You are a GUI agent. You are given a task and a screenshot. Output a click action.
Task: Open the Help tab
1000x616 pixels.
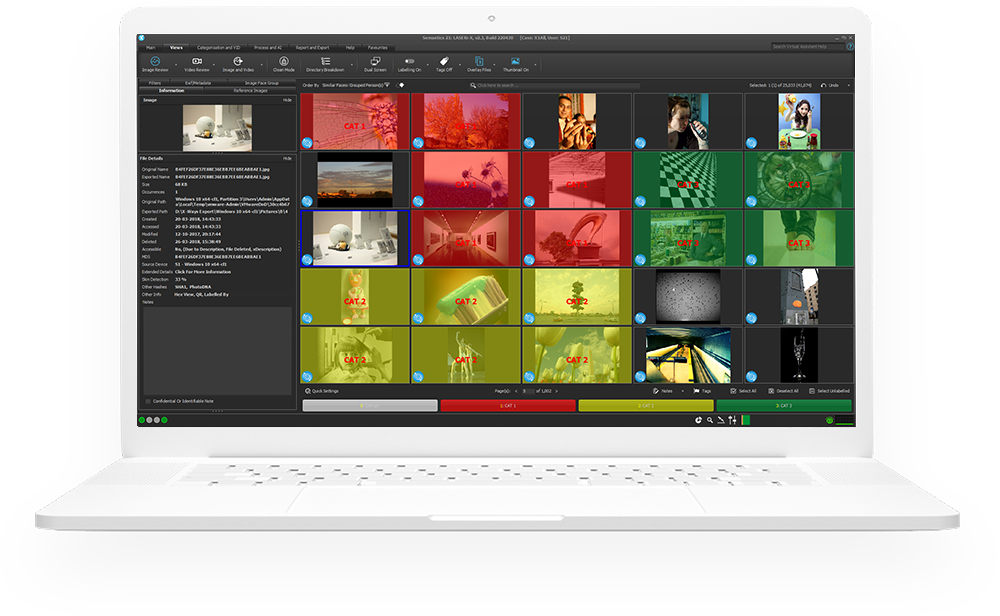tap(350, 47)
